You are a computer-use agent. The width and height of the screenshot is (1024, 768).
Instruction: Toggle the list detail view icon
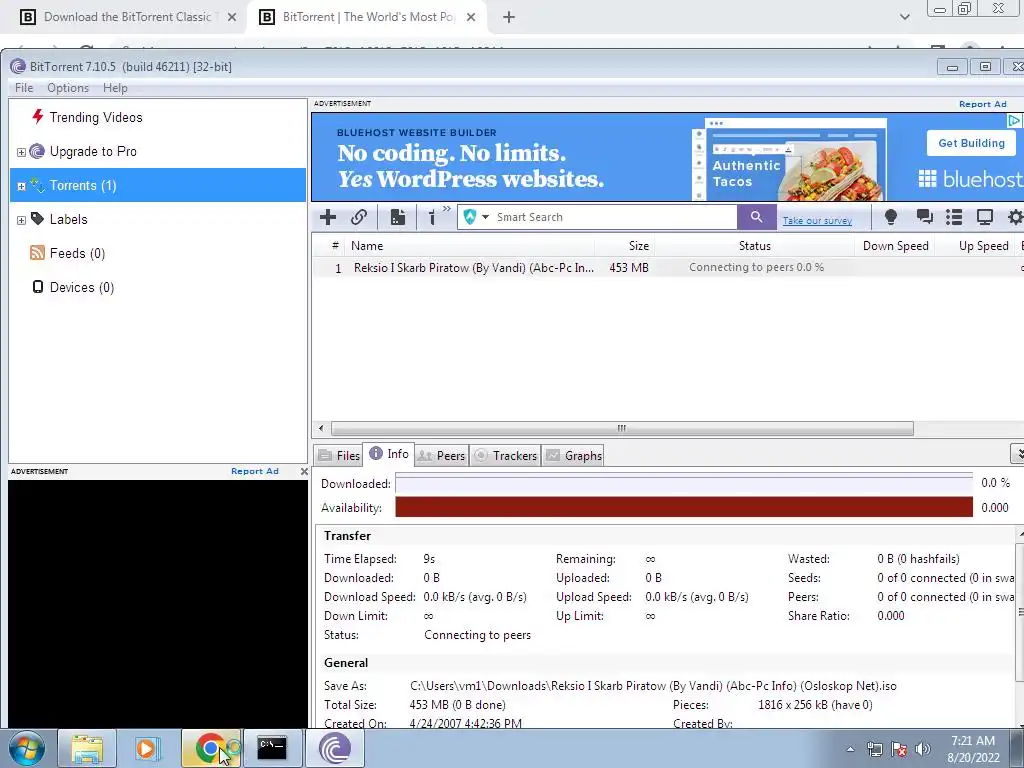tap(954, 217)
